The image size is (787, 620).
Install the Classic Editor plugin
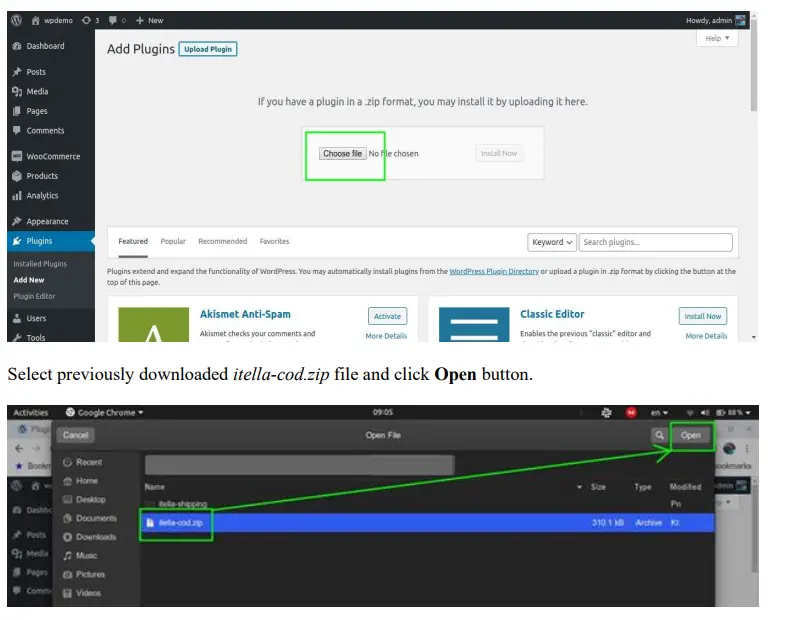[x=703, y=316]
